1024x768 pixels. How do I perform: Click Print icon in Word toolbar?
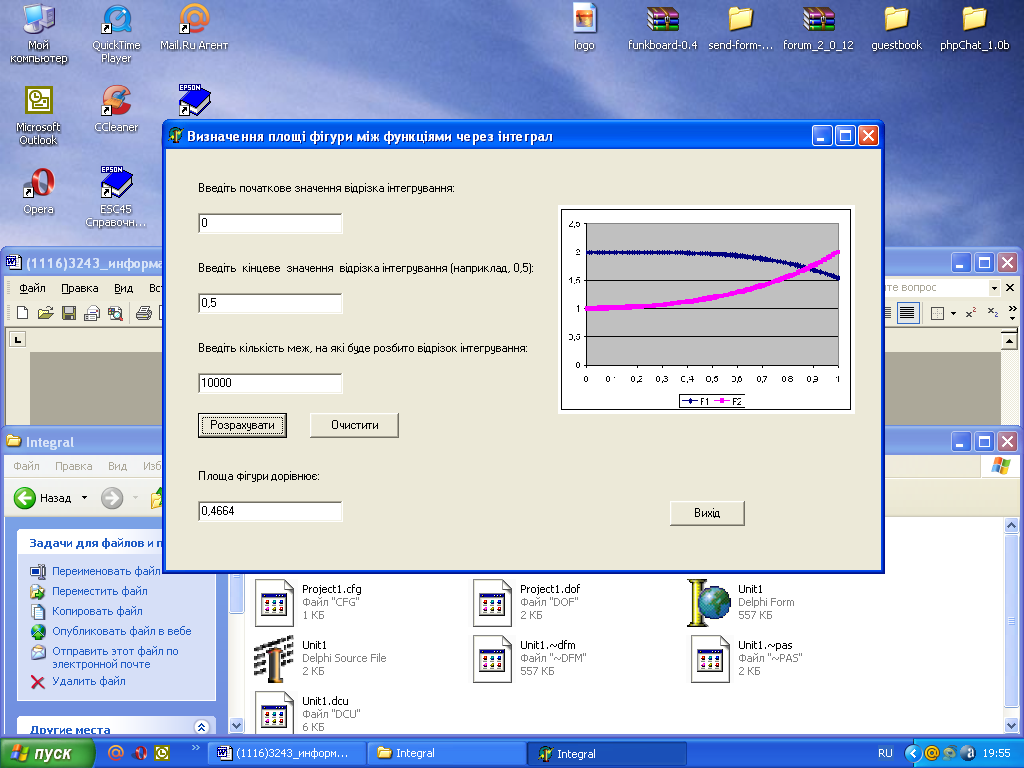144,313
